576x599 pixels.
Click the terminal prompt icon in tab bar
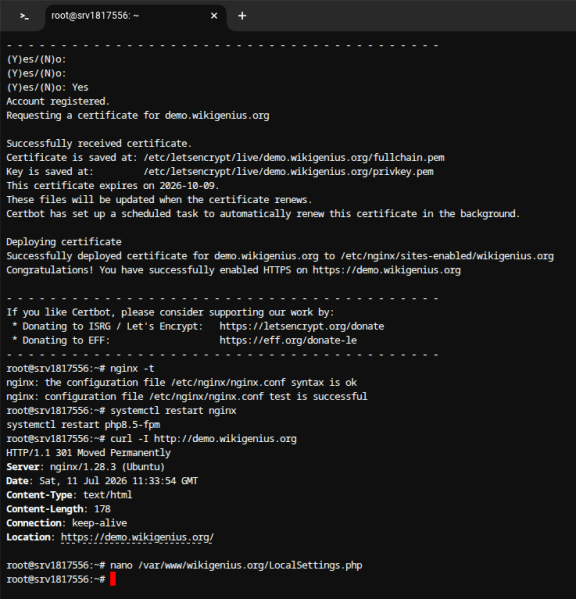tap(24, 16)
